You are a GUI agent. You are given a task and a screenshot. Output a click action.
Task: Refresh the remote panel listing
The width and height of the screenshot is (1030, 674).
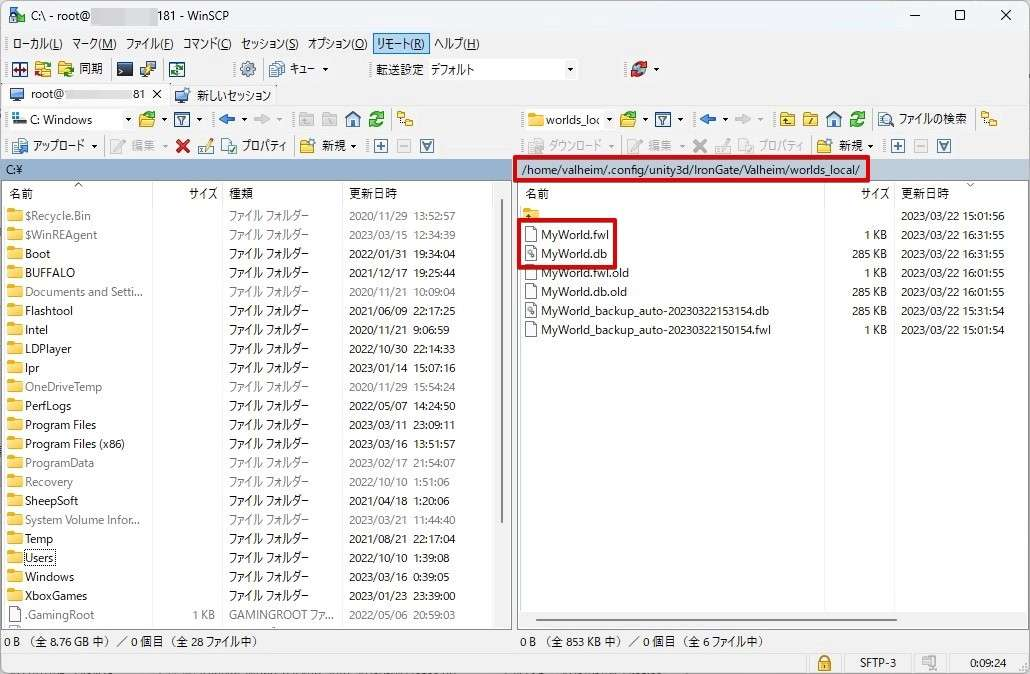pos(857,119)
